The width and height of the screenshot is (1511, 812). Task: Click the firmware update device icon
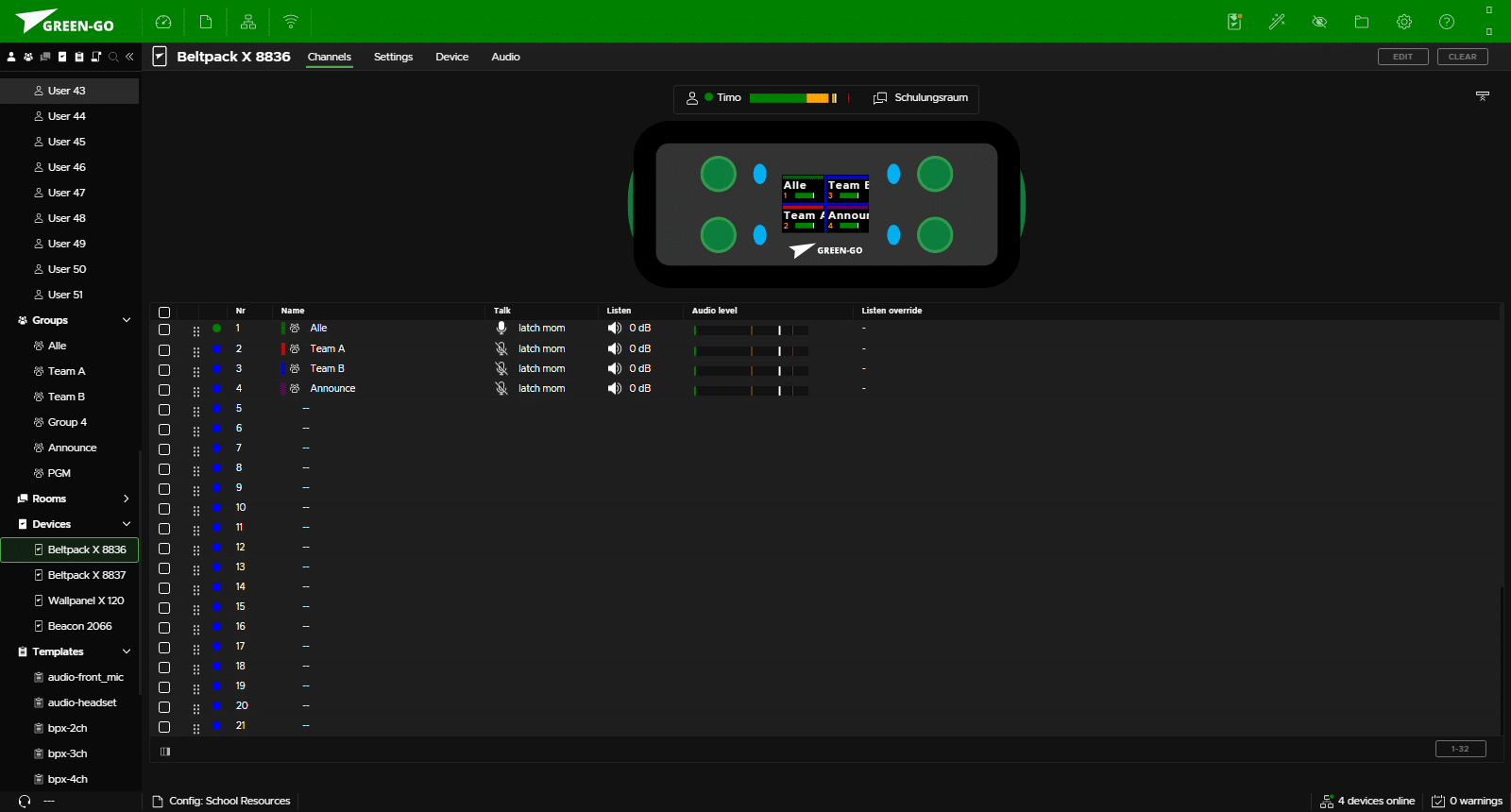tap(1234, 22)
